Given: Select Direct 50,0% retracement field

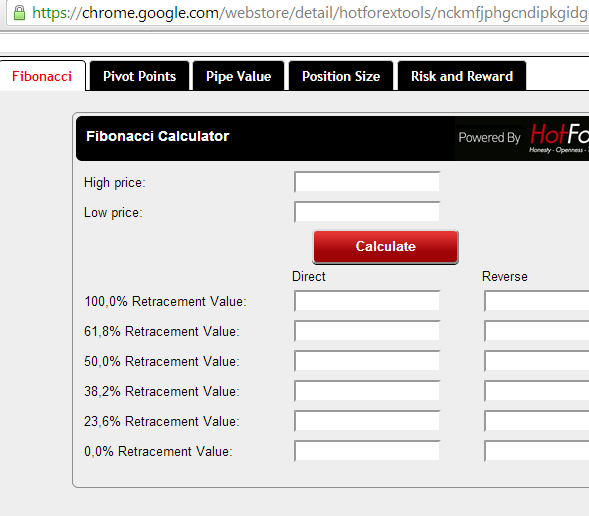Looking at the screenshot, I should (x=367, y=361).
